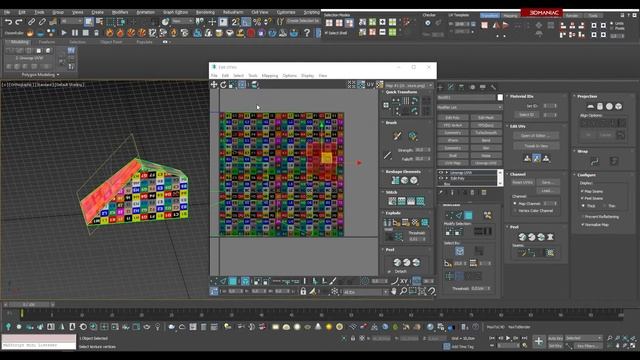Viewport: 640px width, 360px height.
Task: Switch to the Modeling ribbon tab
Action: [x=19, y=42]
